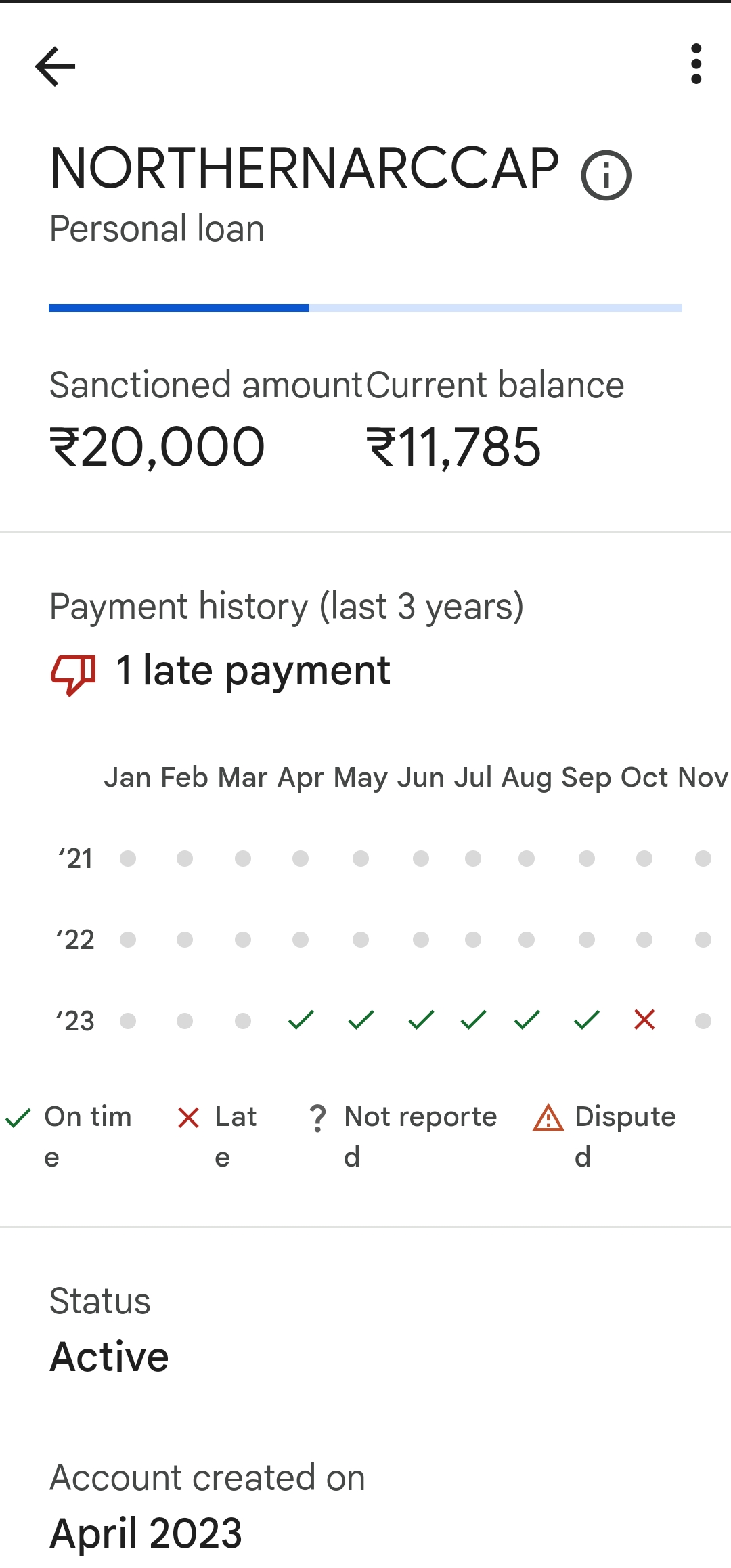Open the three-dot overflow menu
Viewport: 731px width, 1568px height.
[x=696, y=64]
